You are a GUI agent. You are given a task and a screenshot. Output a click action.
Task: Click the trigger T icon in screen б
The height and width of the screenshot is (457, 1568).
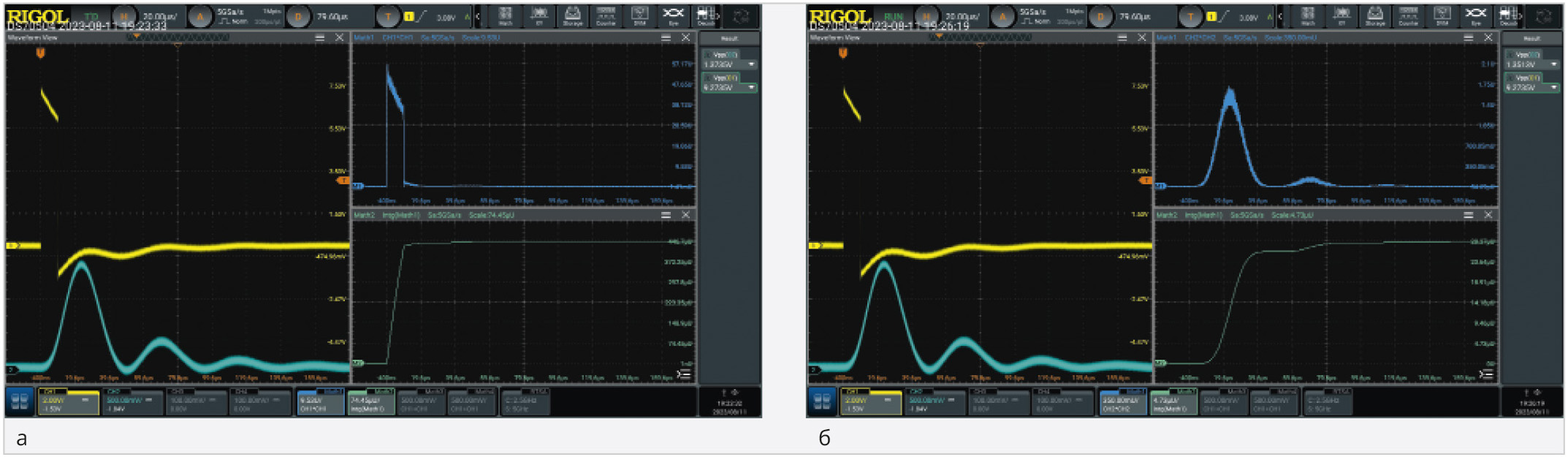coord(1191,16)
